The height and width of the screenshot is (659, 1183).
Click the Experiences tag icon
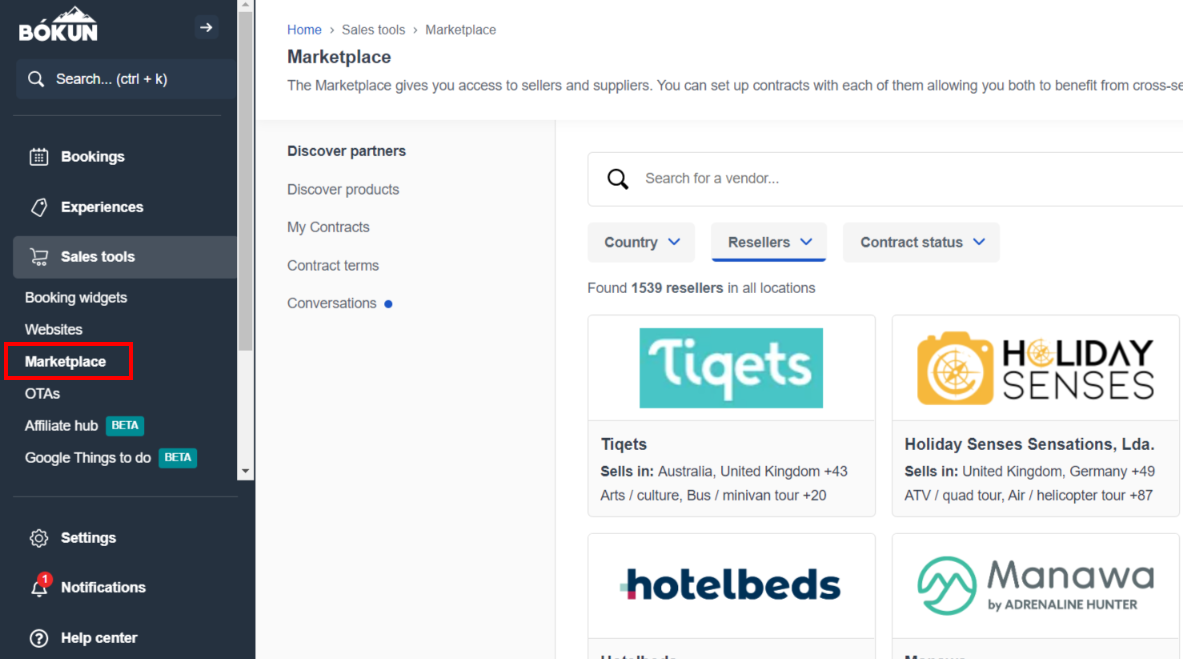click(38, 207)
